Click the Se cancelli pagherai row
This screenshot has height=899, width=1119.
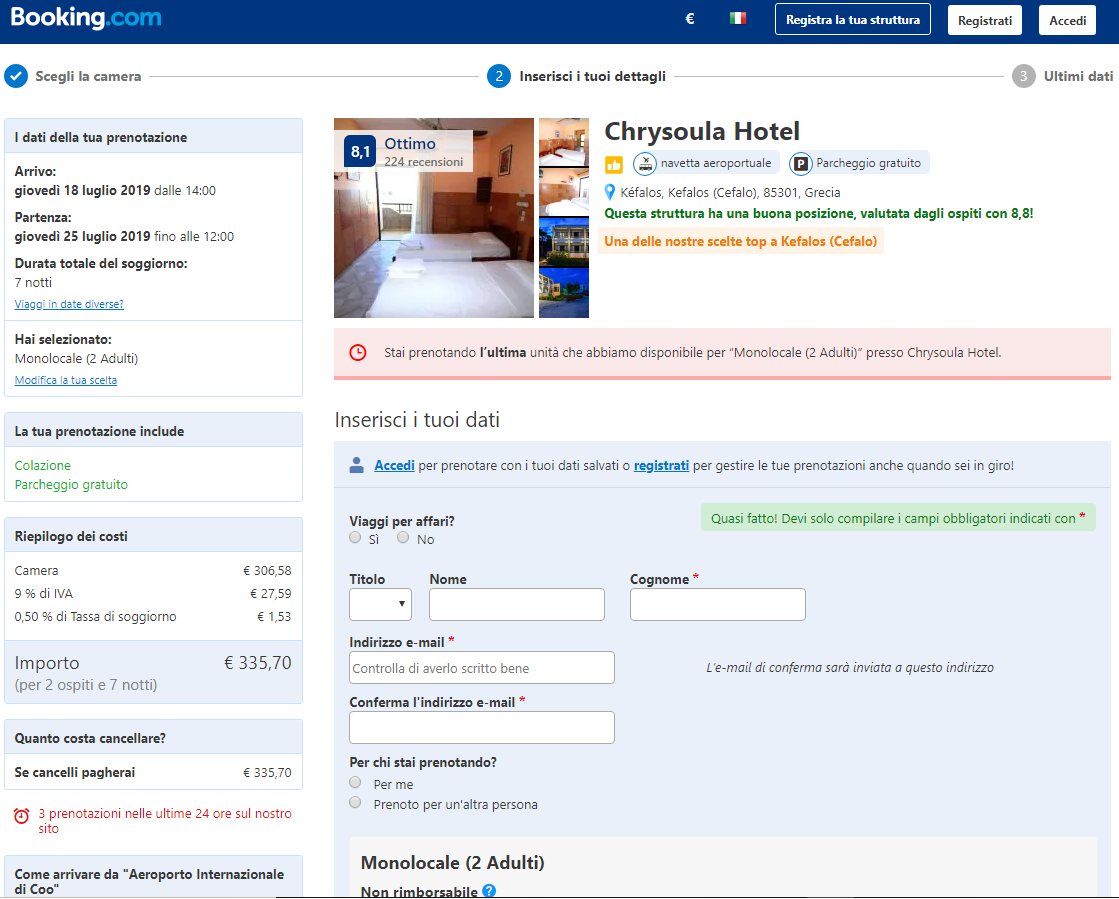pos(153,773)
